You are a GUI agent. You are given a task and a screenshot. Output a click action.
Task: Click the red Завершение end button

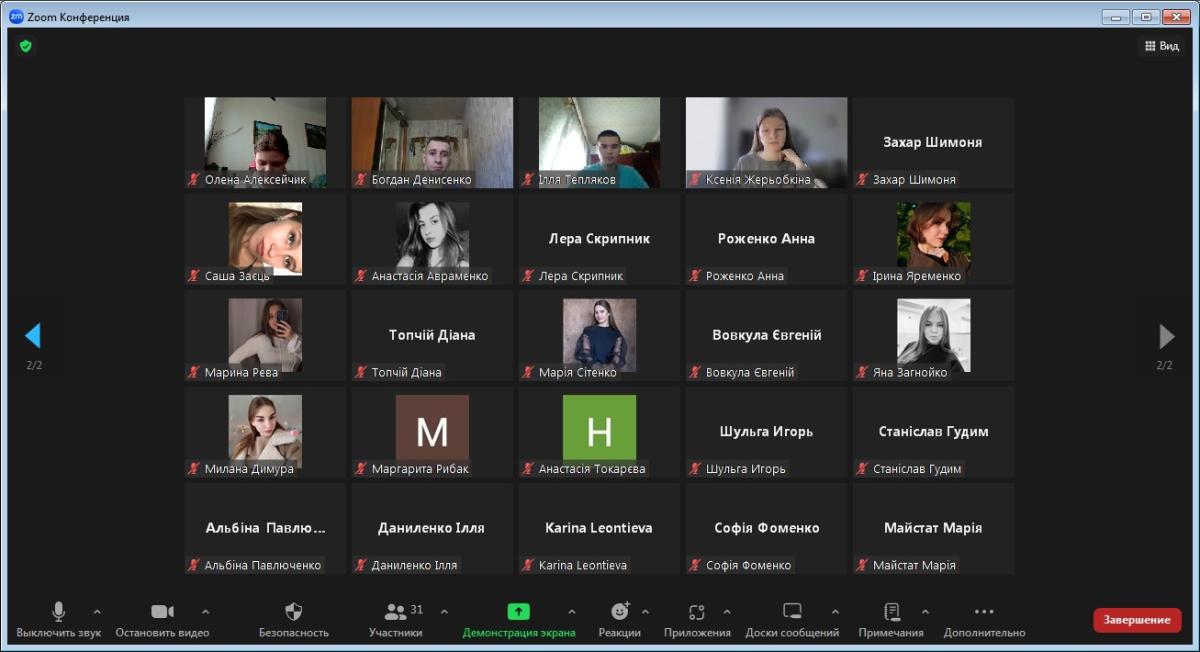coord(1137,620)
